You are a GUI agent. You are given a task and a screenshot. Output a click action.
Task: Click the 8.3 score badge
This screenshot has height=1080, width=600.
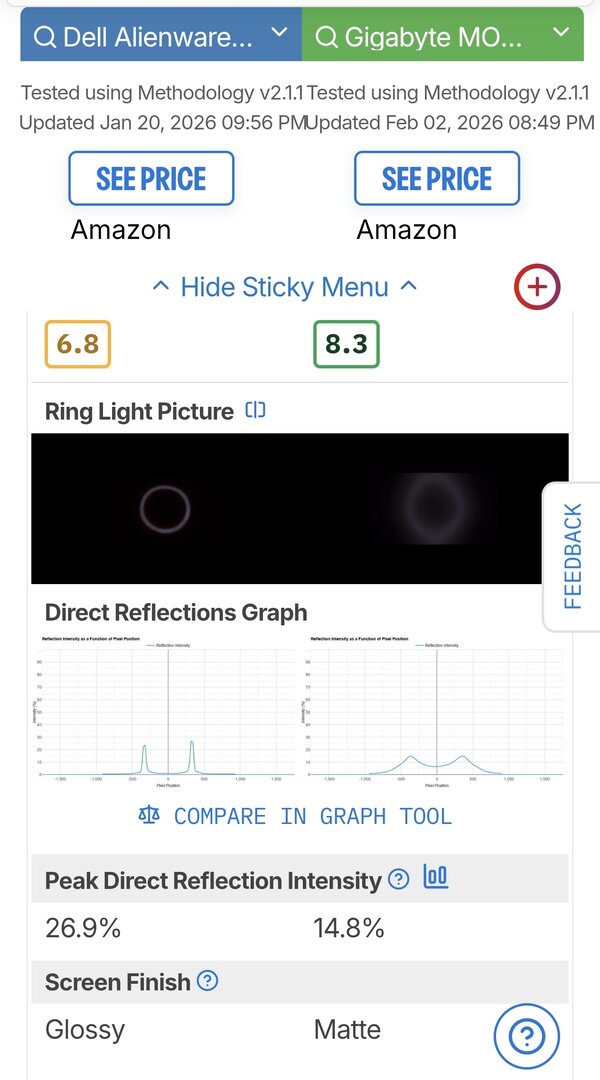pyautogui.click(x=346, y=344)
